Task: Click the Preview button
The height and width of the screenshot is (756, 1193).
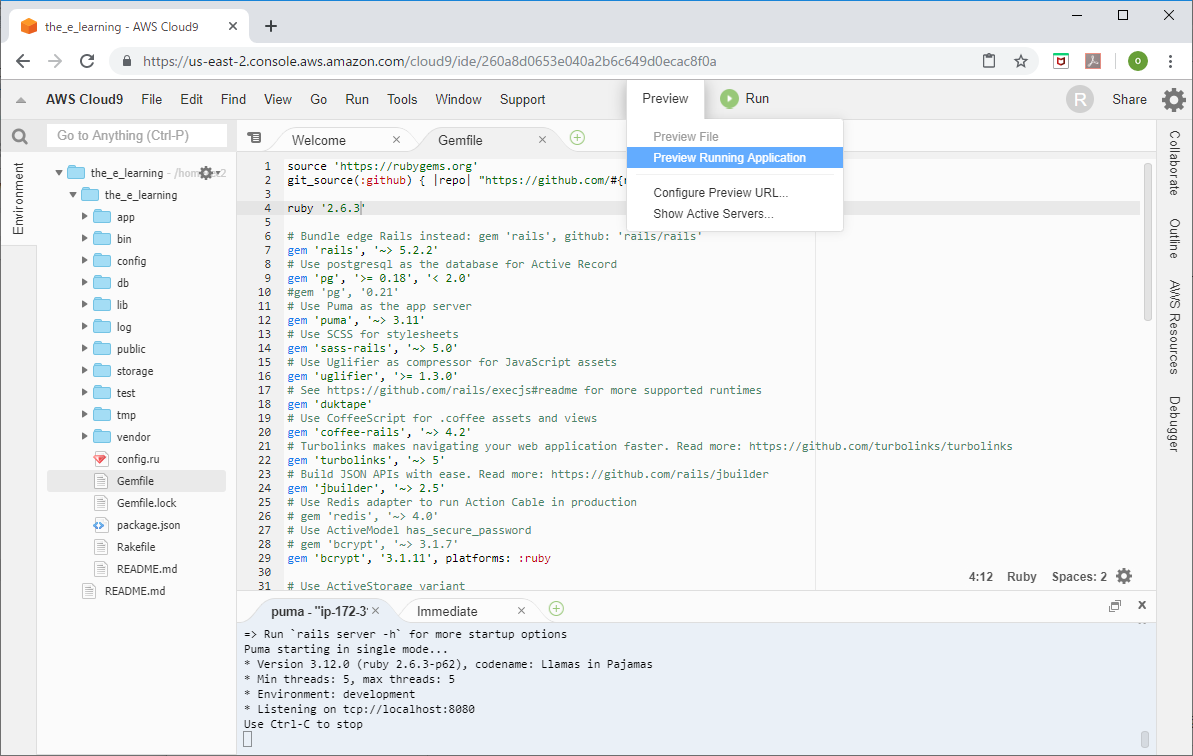Action: click(x=665, y=99)
